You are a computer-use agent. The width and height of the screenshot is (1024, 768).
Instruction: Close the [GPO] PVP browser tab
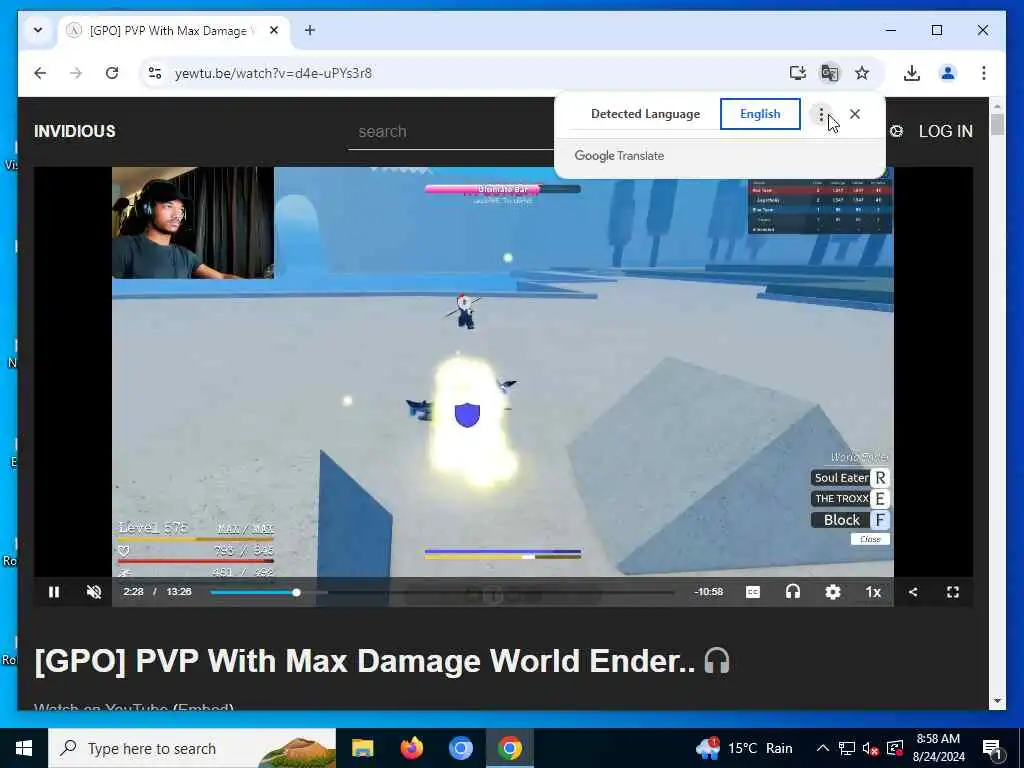click(274, 30)
